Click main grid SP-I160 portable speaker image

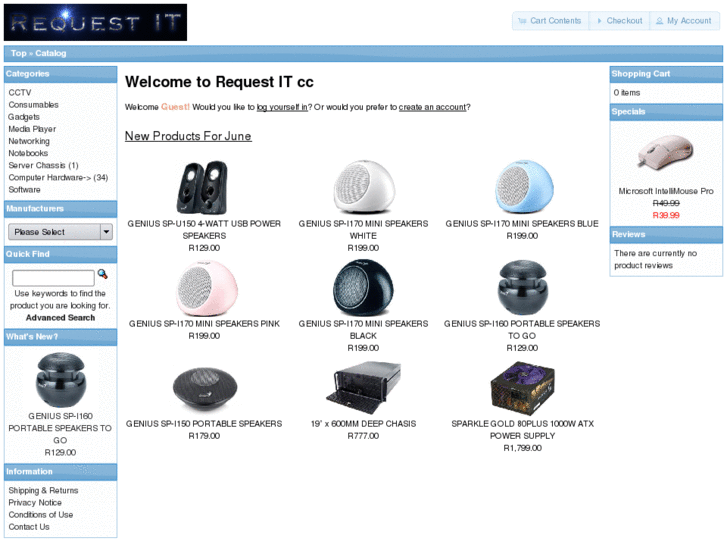coord(523,288)
